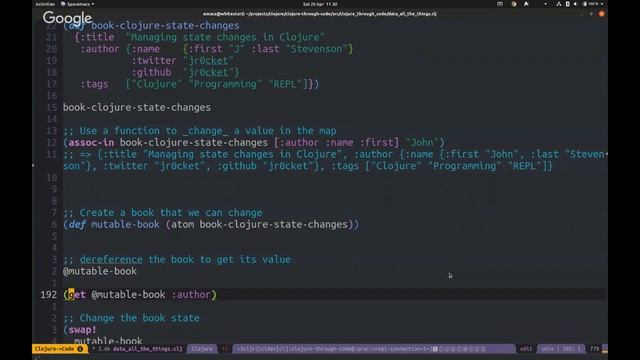Click the leftmost tray icon beside the orange circle
This screenshot has height=360, width=640.
pos(500,4)
